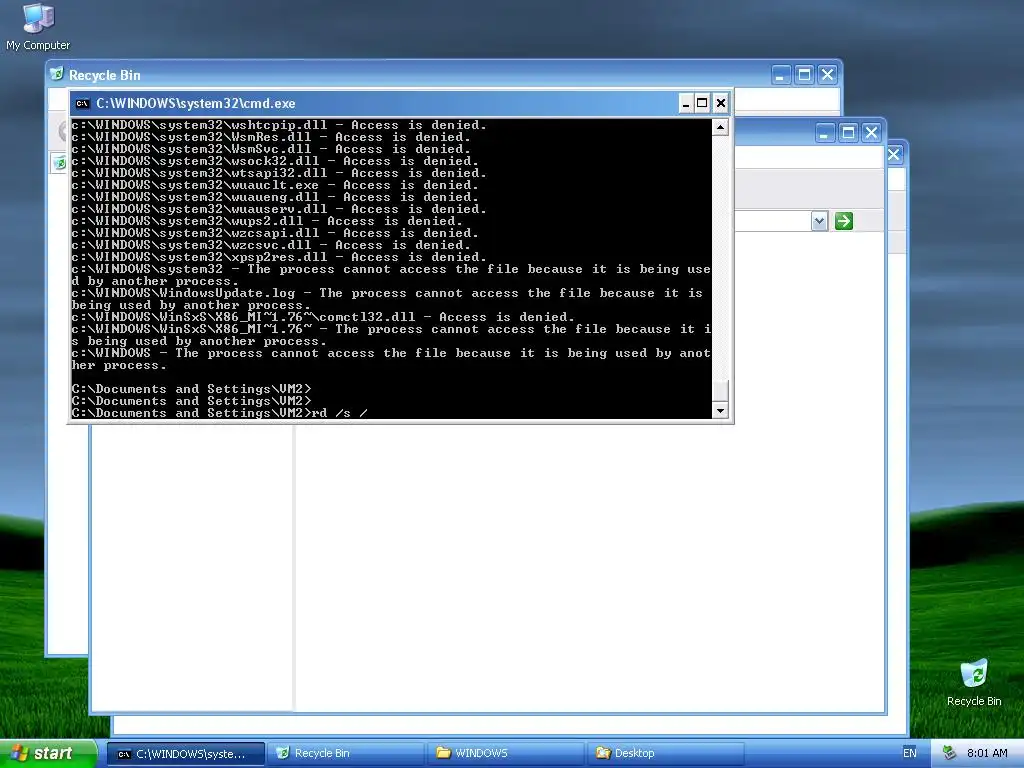
Task: Click the cmd scrollbar thumb
Action: coord(720,391)
